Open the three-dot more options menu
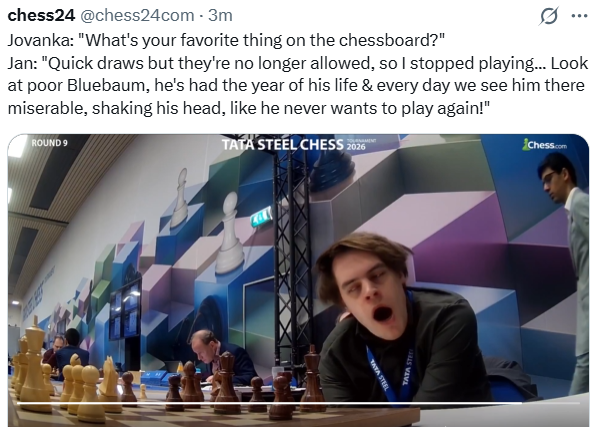The width and height of the screenshot is (591, 427). [579, 16]
